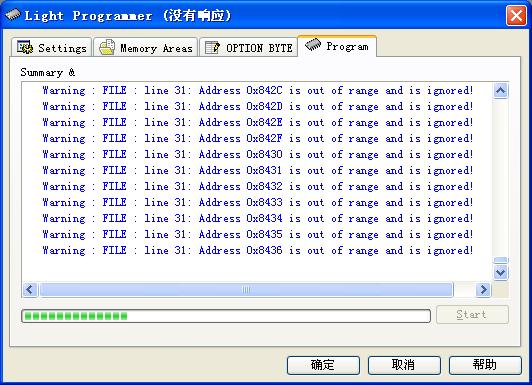Click the Program tab chip icon
The image size is (532, 385).
(x=313, y=45)
